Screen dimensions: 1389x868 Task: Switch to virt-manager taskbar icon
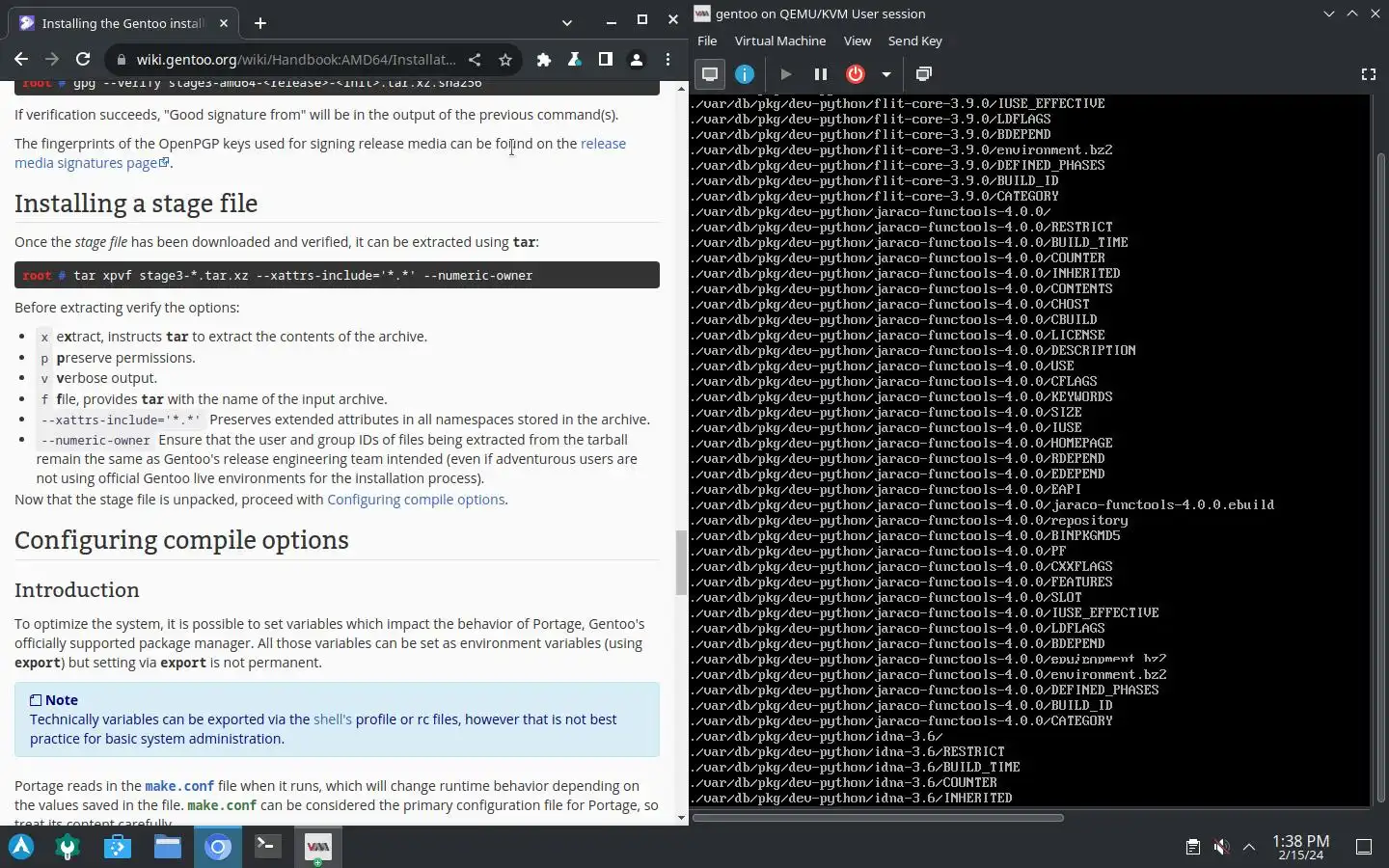(x=318, y=847)
